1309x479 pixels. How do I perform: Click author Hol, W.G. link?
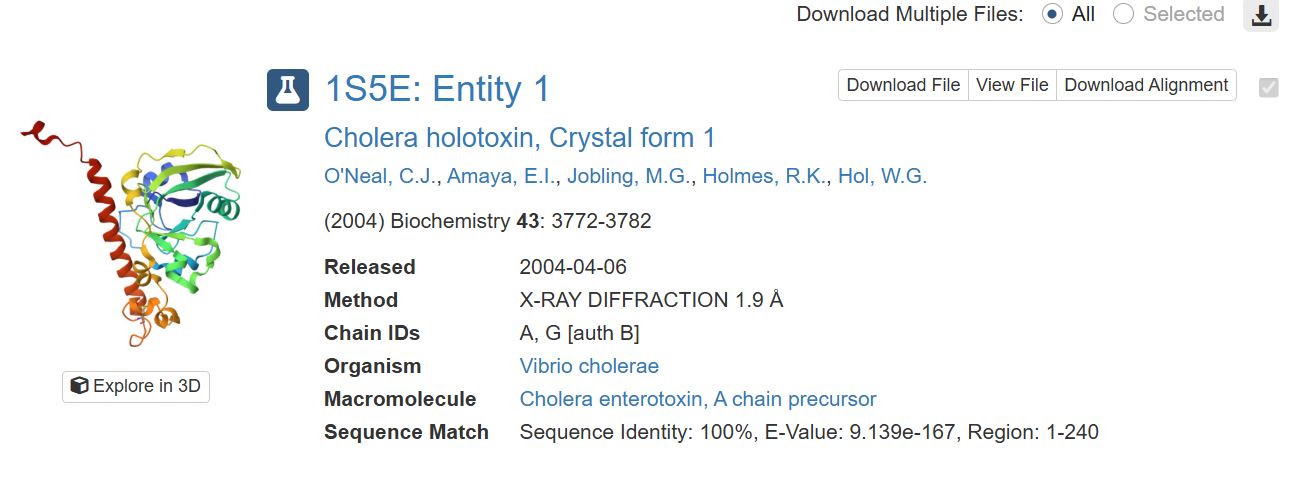click(882, 177)
